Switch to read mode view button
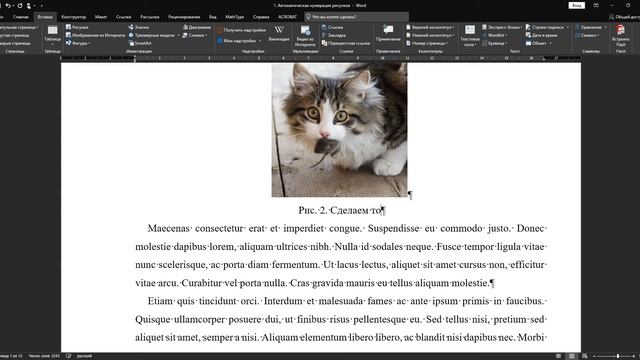 pyautogui.click(x=558, y=356)
